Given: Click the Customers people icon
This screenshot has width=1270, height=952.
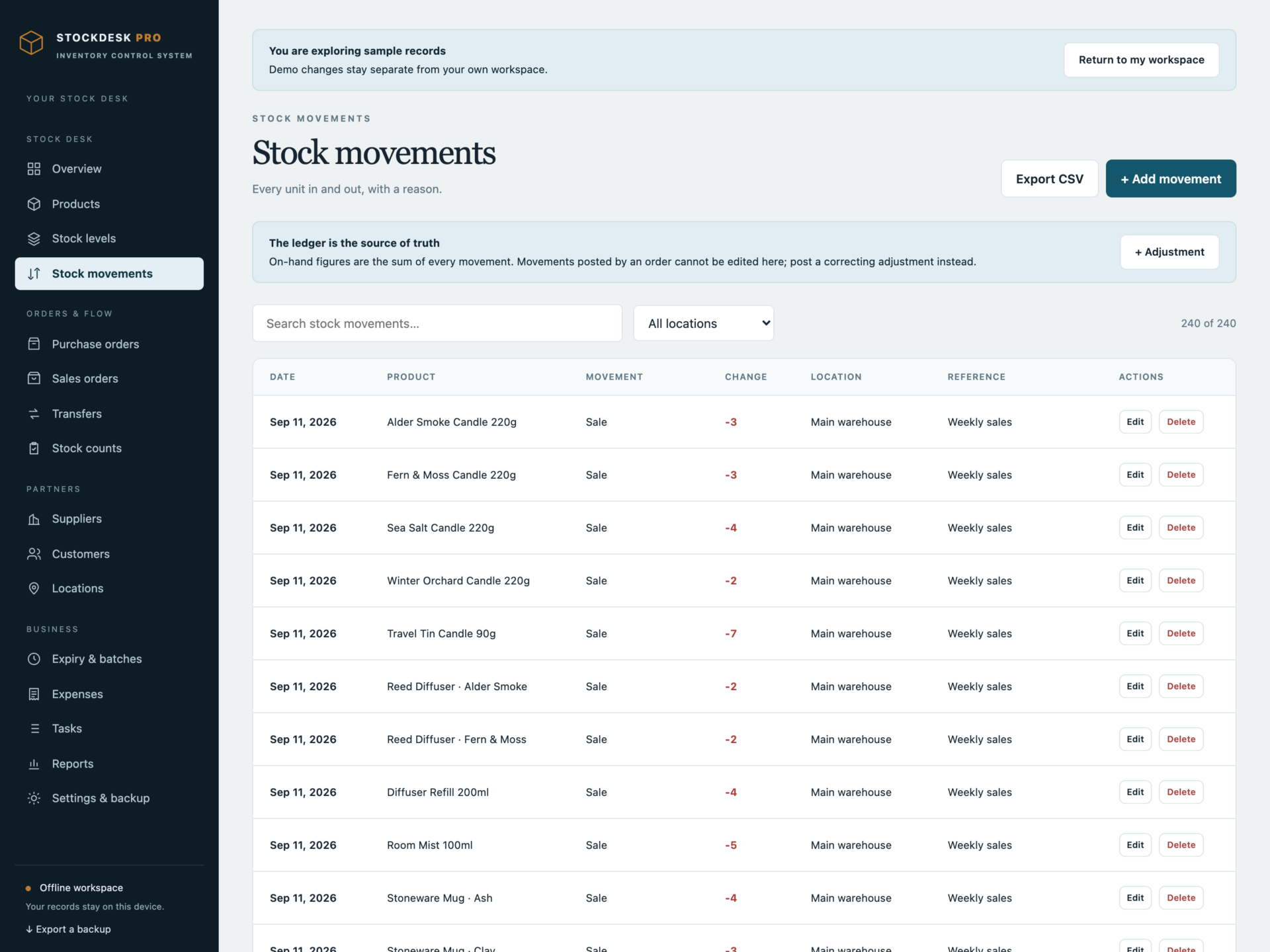Looking at the screenshot, I should [34, 554].
